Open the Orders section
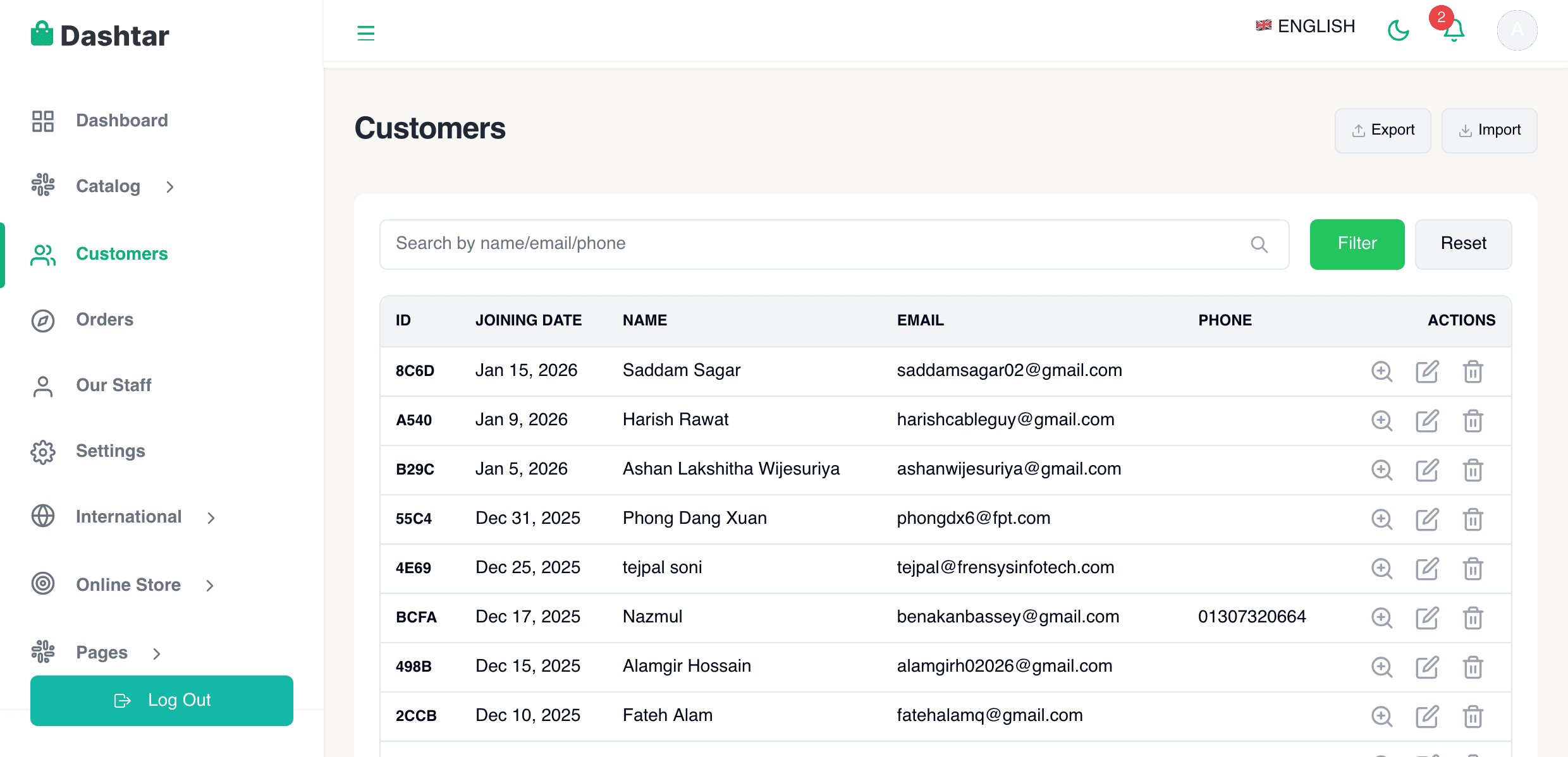Image resolution: width=1568 pixels, height=757 pixels. pos(104,320)
